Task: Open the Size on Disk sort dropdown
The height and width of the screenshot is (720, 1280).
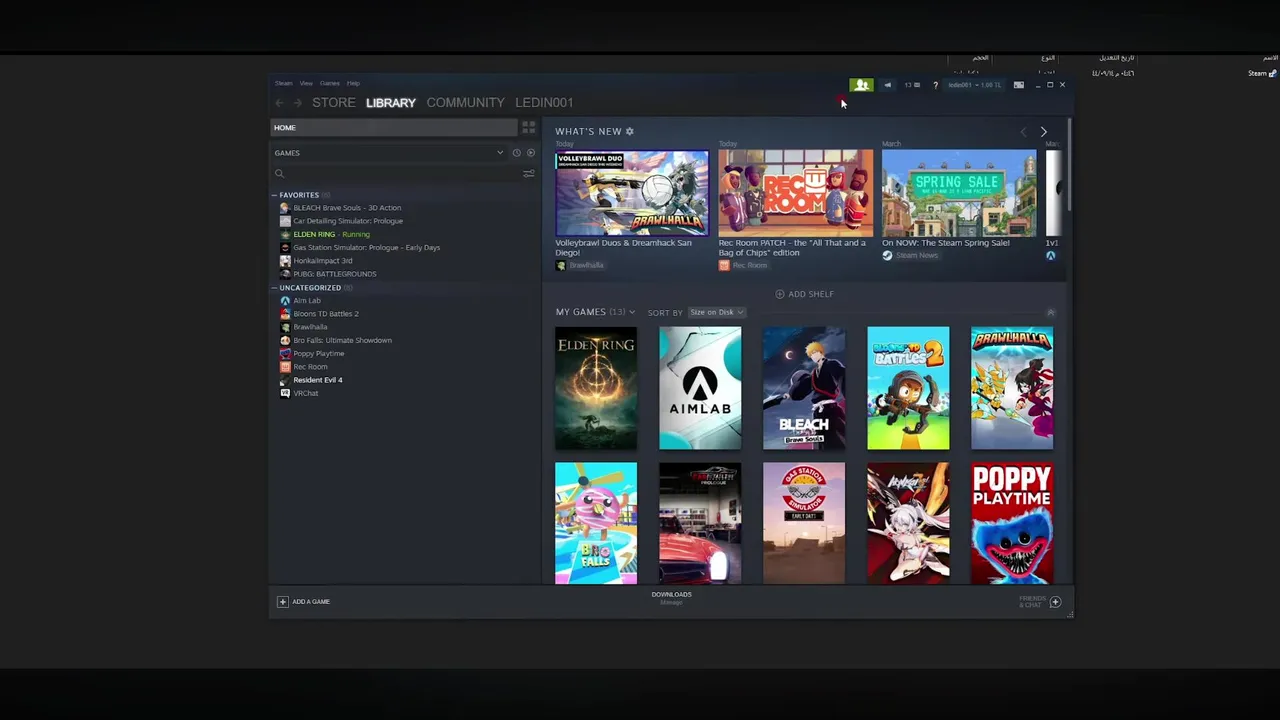Action: pyautogui.click(x=716, y=312)
